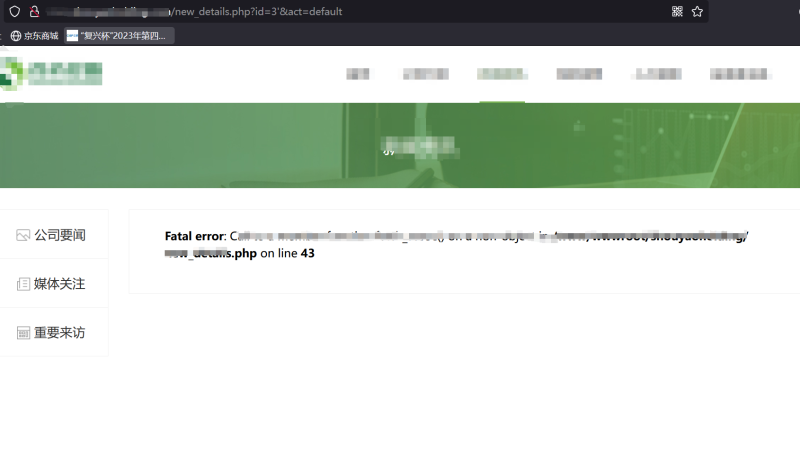Open the 京东商城 bookmark
This screenshot has height=462, width=800.
click(x=34, y=36)
